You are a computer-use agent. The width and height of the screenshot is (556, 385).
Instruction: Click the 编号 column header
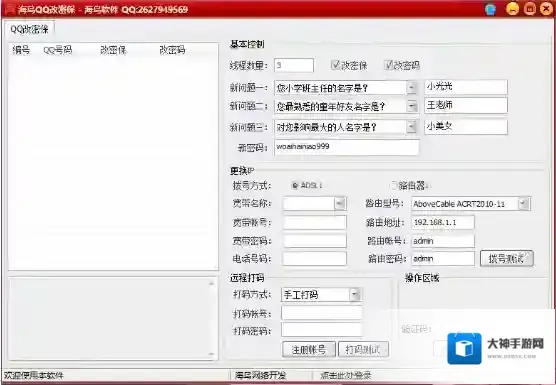[21, 50]
